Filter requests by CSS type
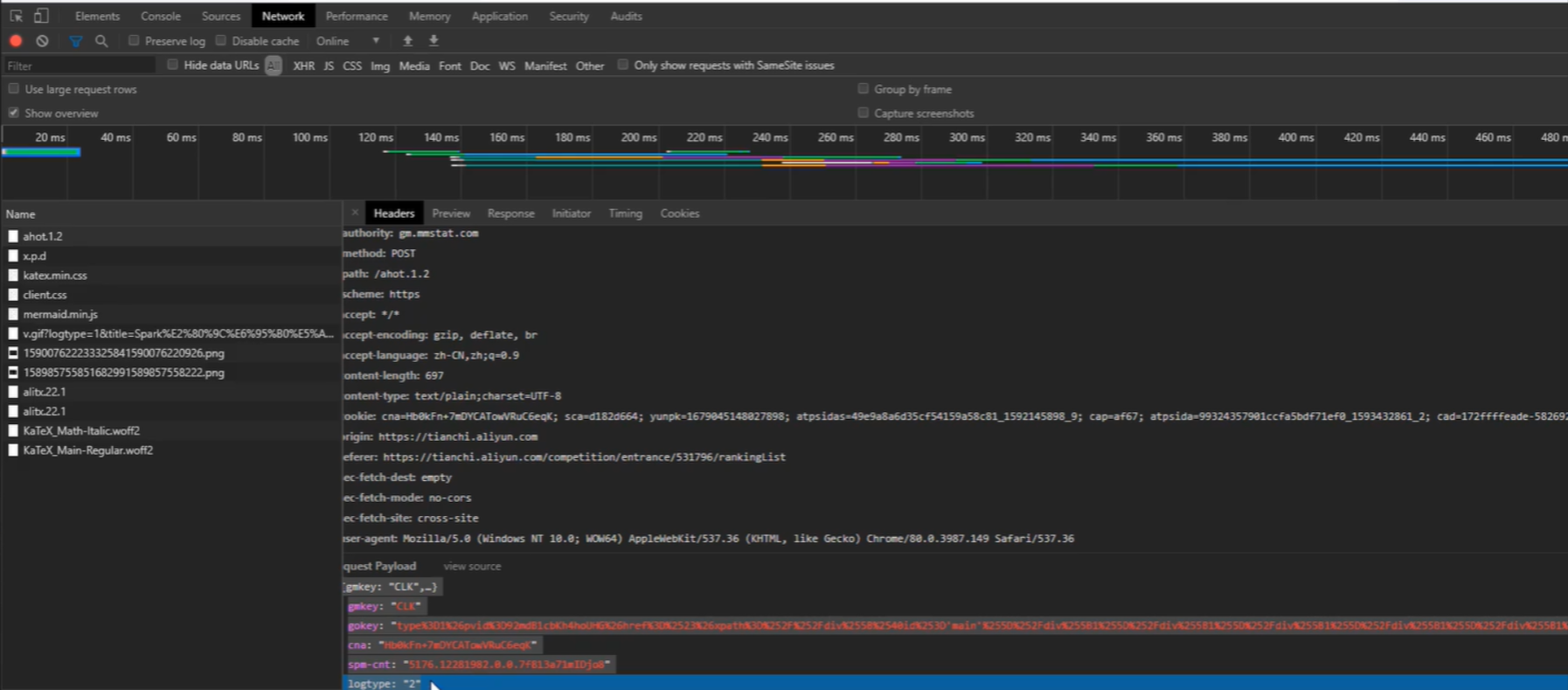 click(352, 66)
